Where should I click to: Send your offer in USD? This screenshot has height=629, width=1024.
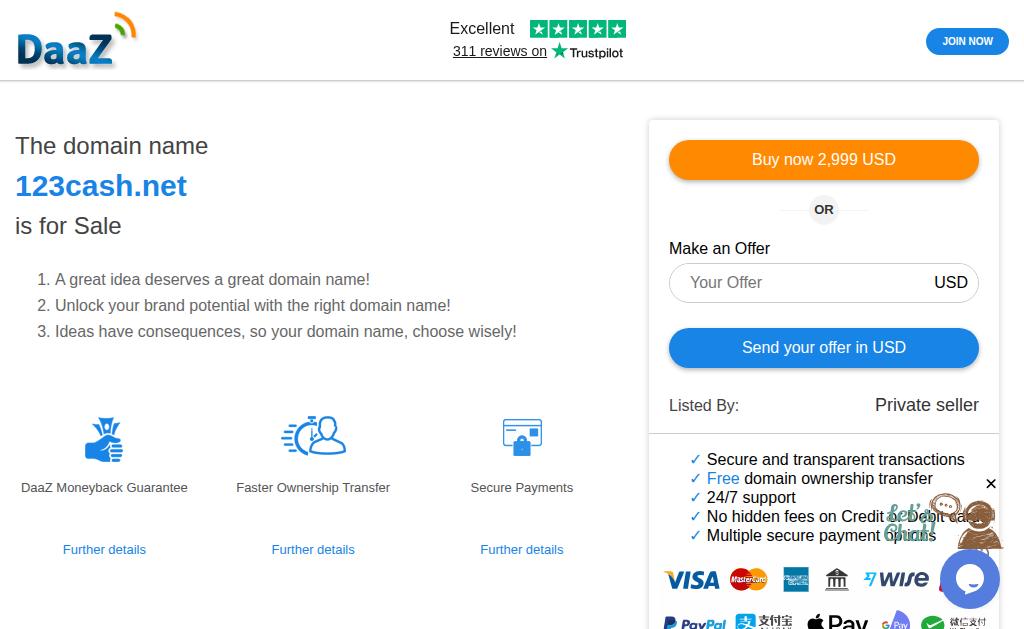(x=823, y=348)
